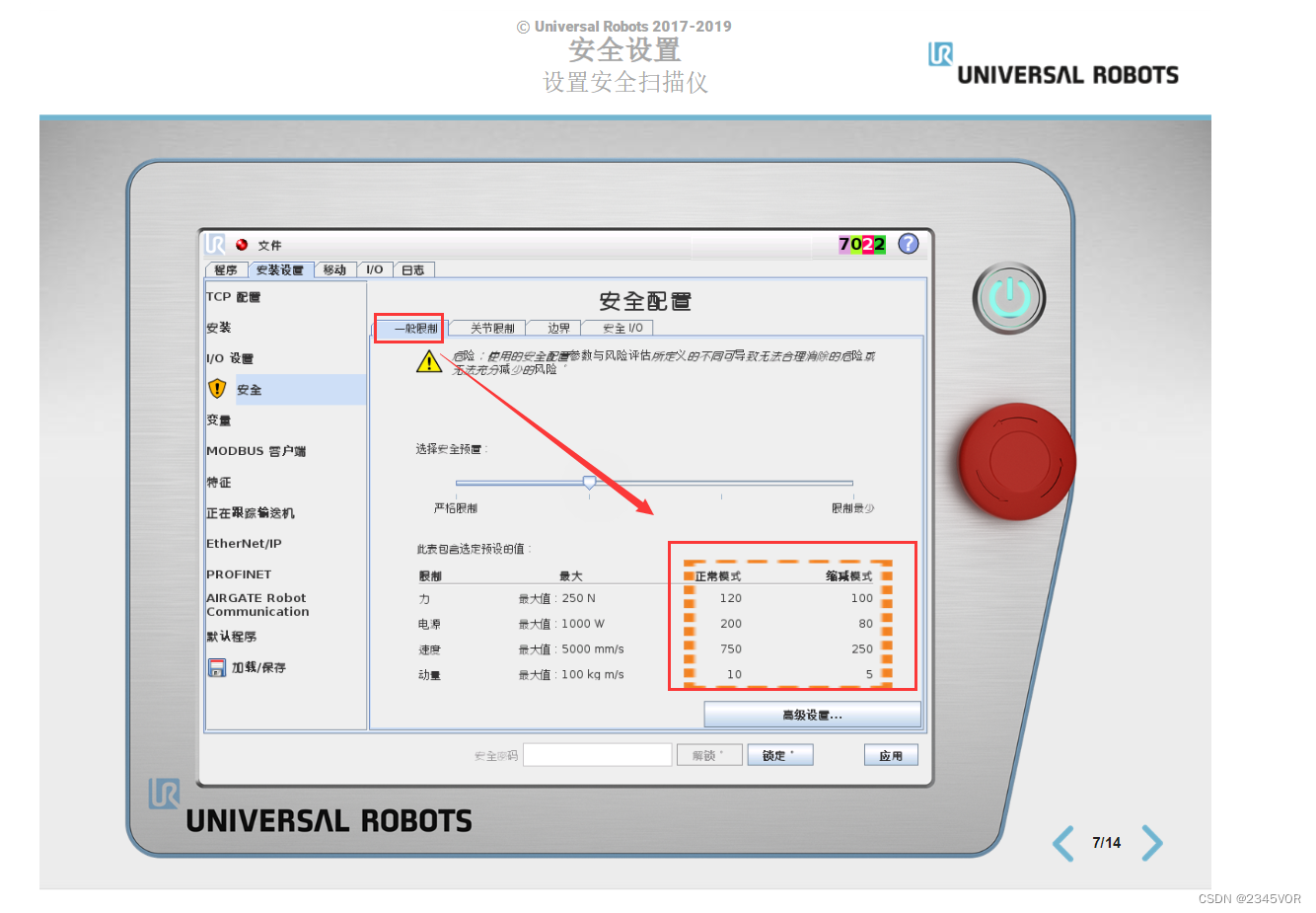This screenshot has width=1316, height=913.
Task: Hit the red emergency stop button
Action: 1017,461
